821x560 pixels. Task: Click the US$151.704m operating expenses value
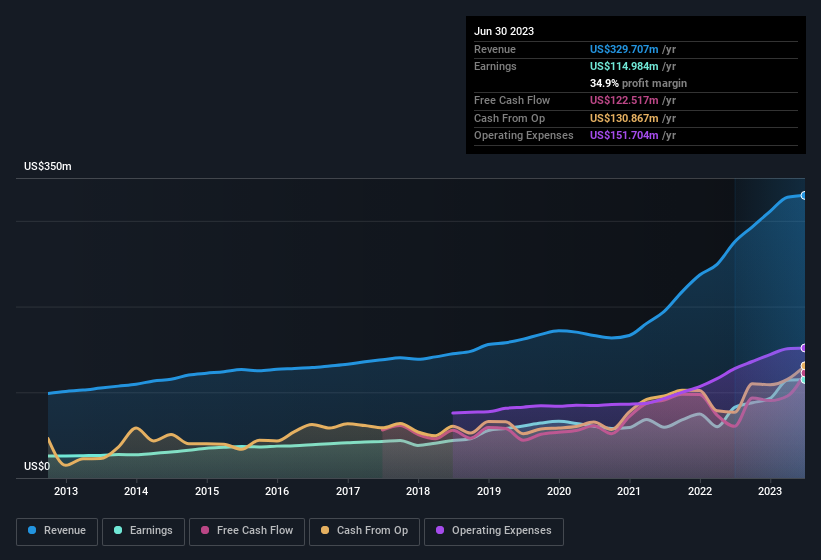(625, 135)
